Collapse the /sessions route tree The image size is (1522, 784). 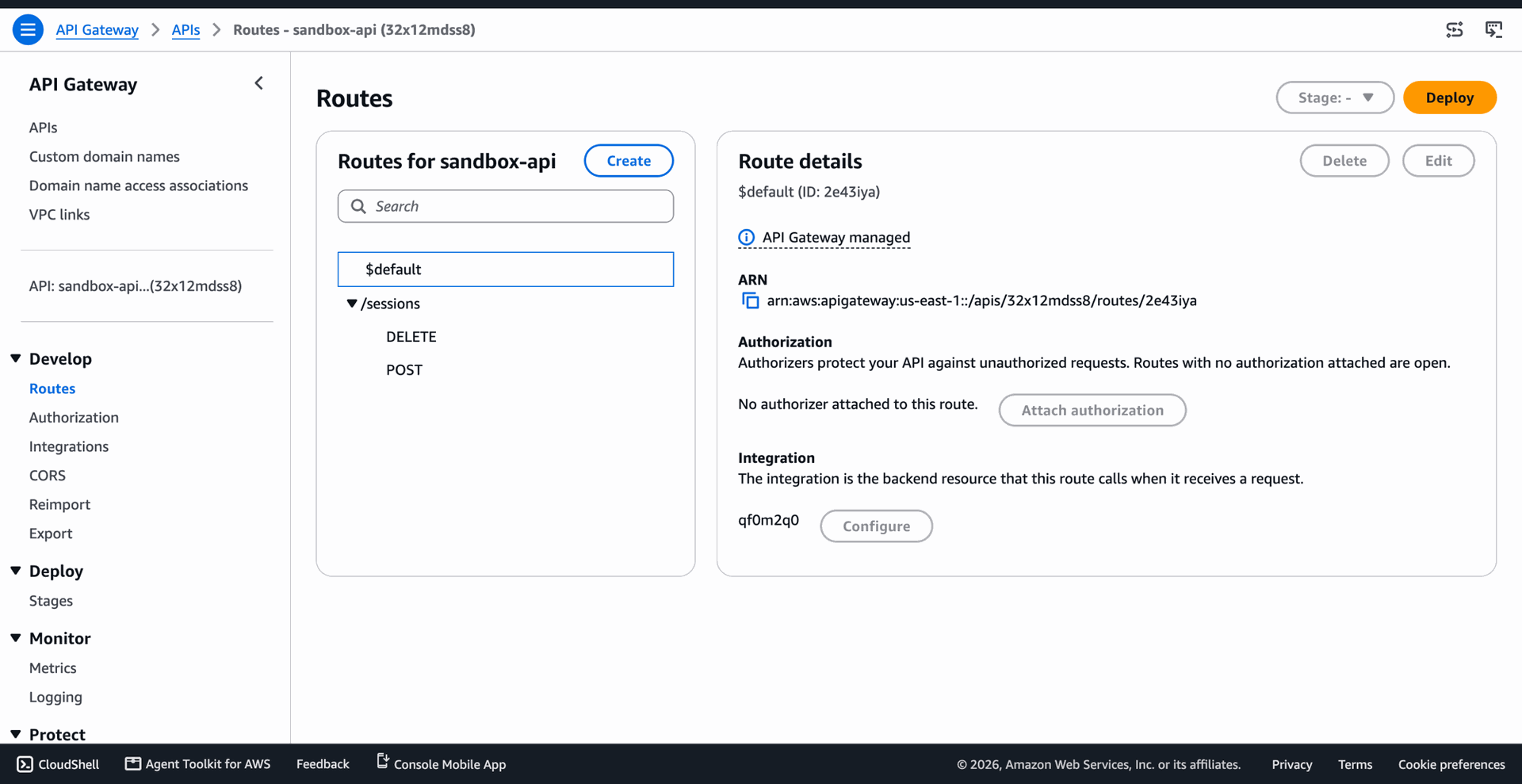coord(351,304)
